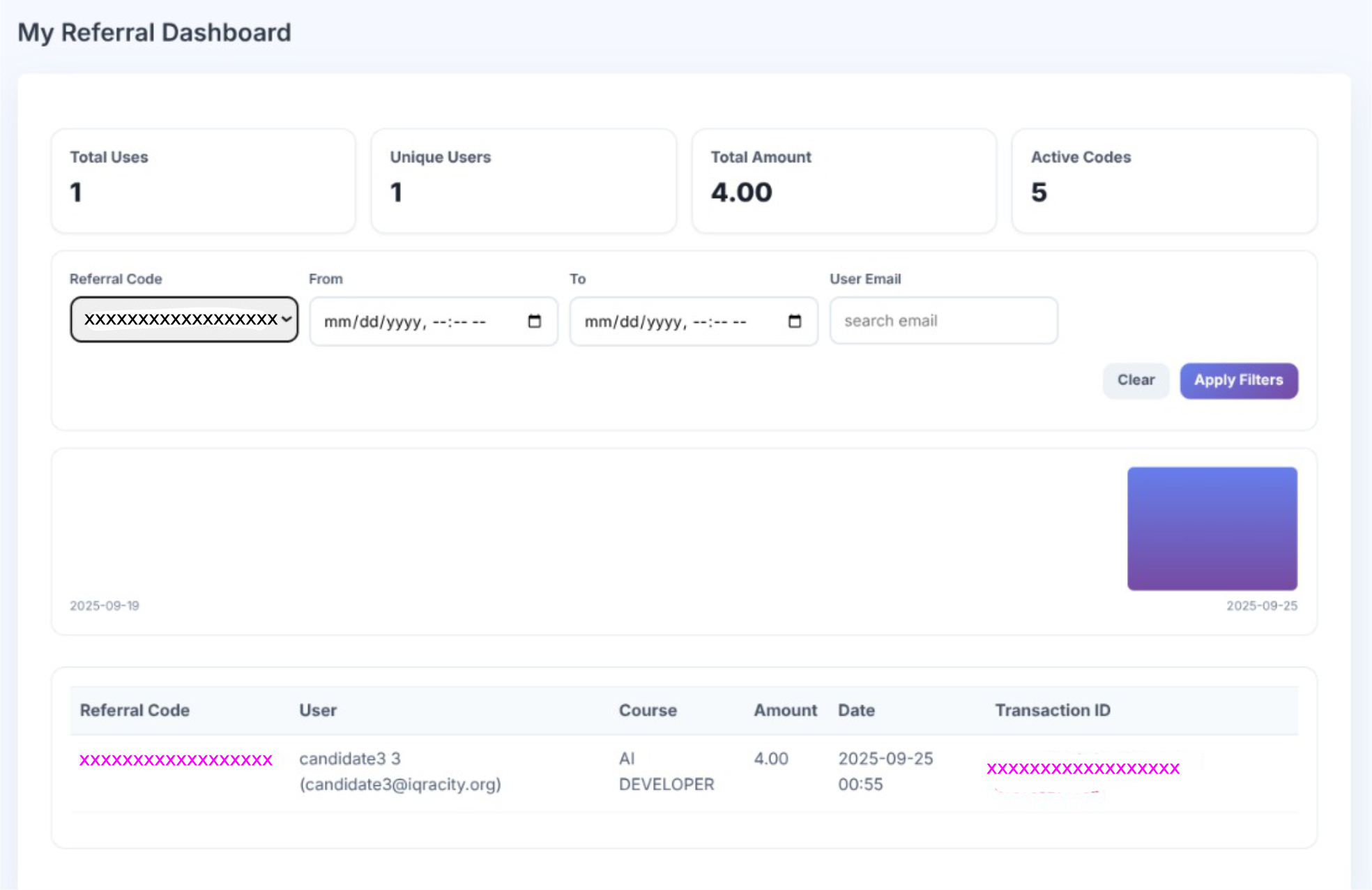Click the Referral Code column header
Viewport: 1372px width, 890px height.
point(135,710)
